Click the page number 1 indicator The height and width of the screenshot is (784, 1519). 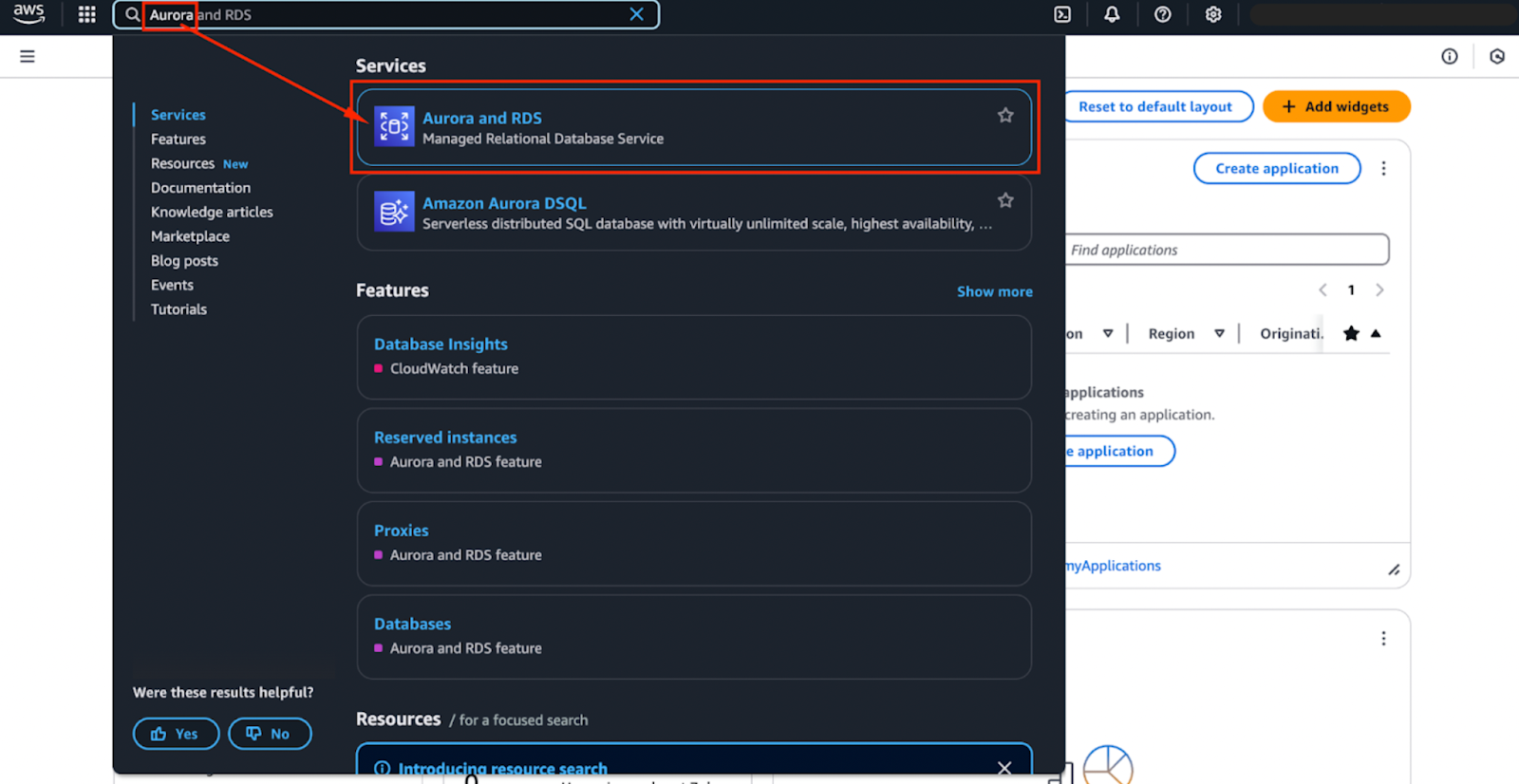click(x=1351, y=290)
